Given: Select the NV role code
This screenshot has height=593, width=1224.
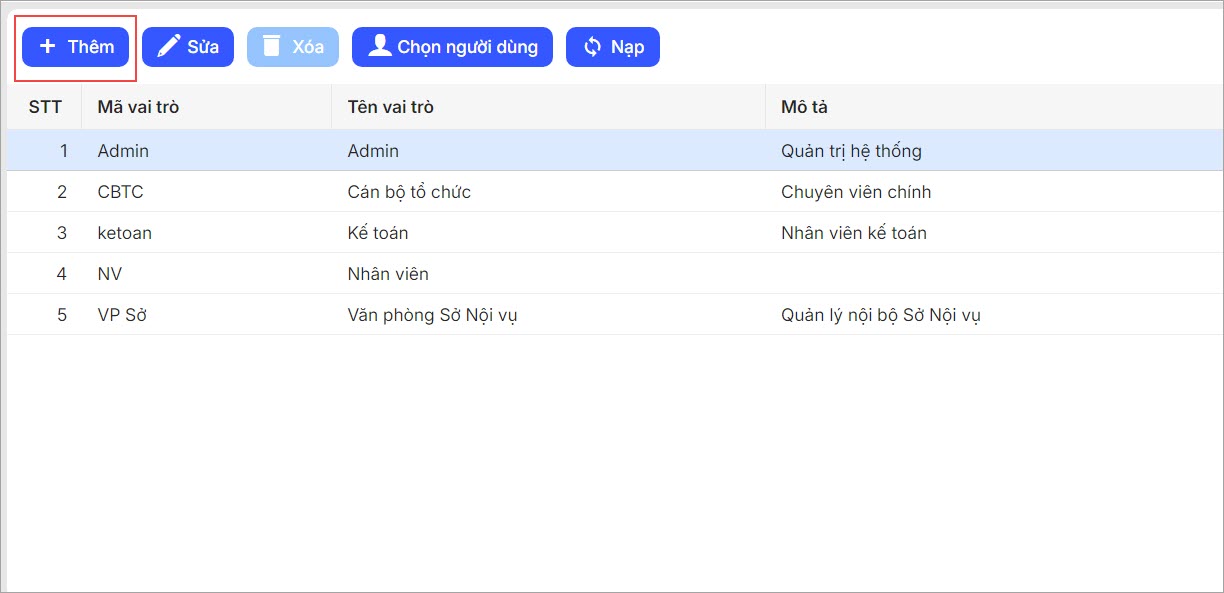Looking at the screenshot, I should [x=110, y=274].
